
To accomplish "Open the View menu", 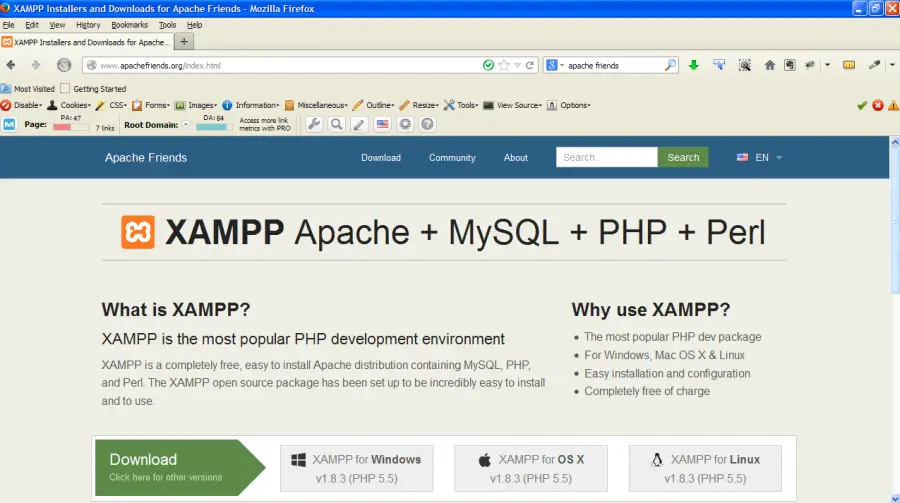I will point(57,25).
